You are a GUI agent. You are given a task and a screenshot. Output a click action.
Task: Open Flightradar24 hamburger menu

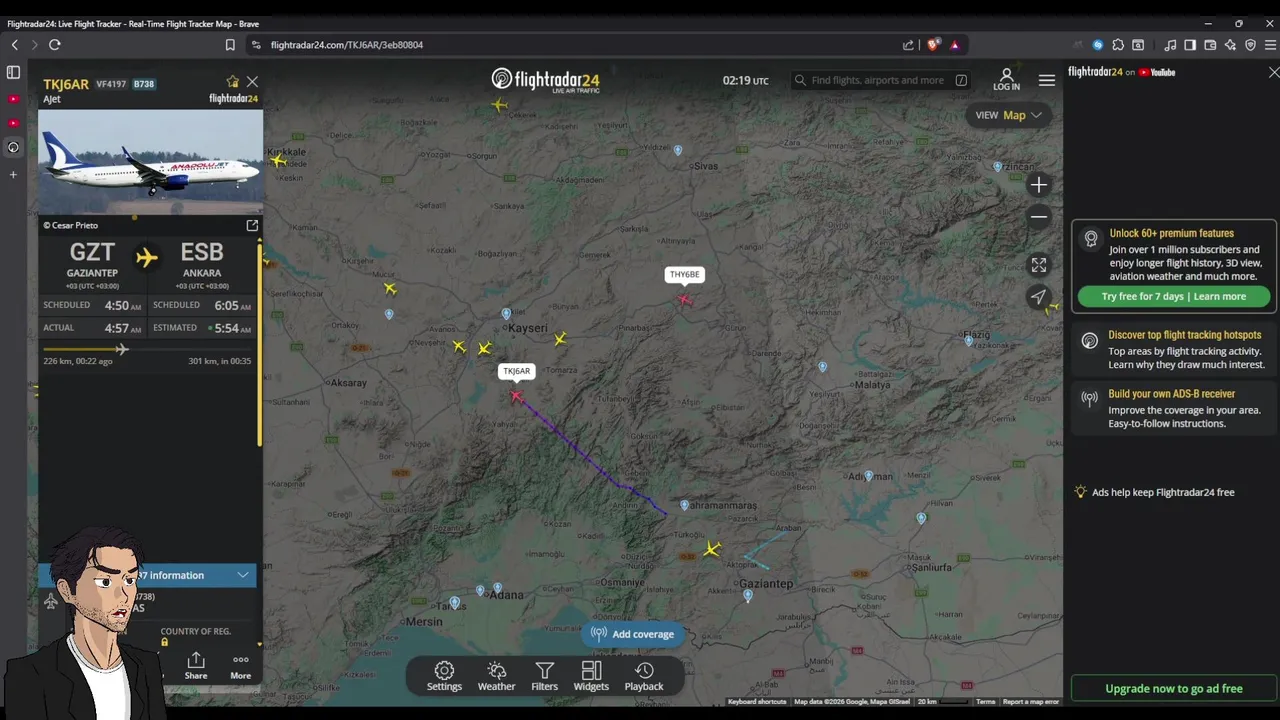1046,80
